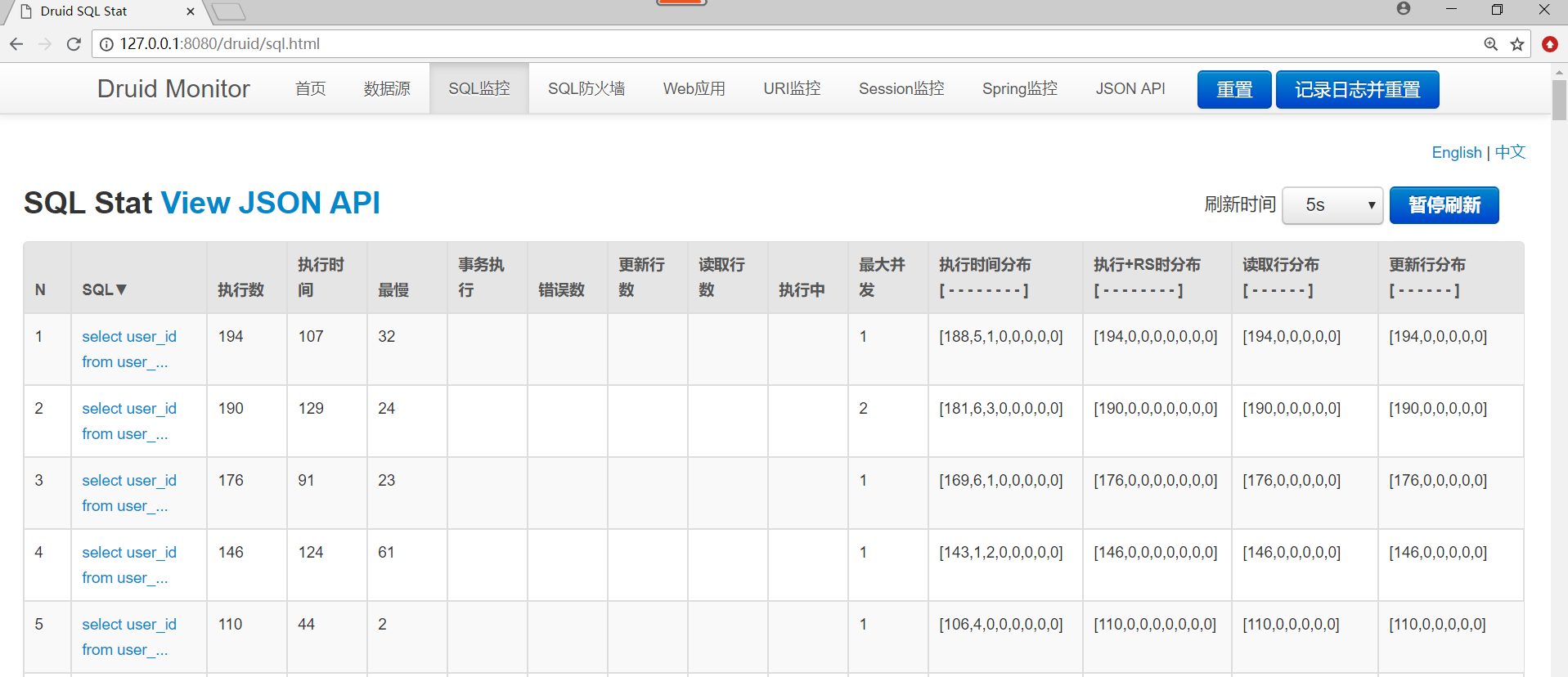Open the SQL防火墙 navigation item
The width and height of the screenshot is (1568, 677).
click(586, 88)
